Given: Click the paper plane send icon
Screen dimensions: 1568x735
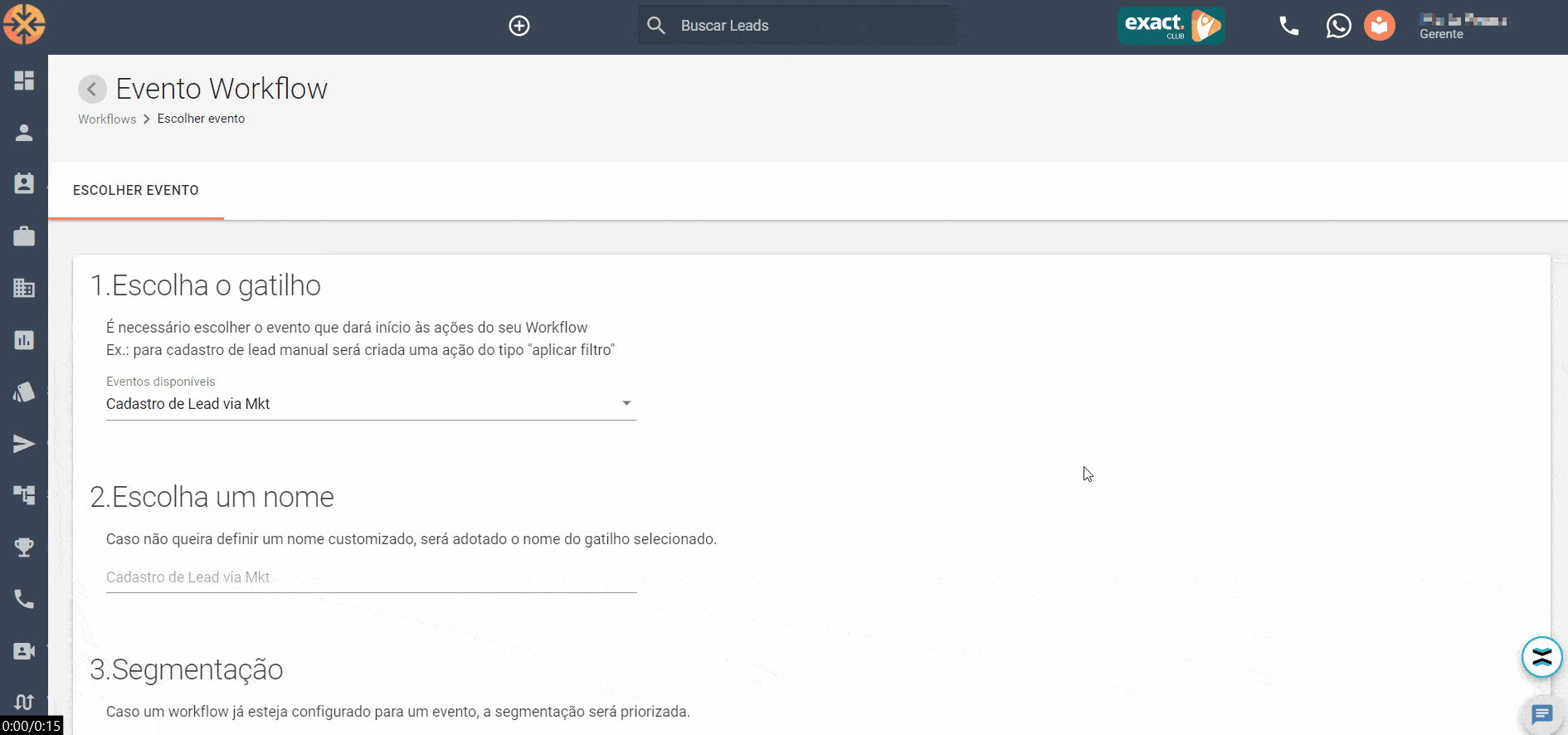Looking at the screenshot, I should (24, 444).
